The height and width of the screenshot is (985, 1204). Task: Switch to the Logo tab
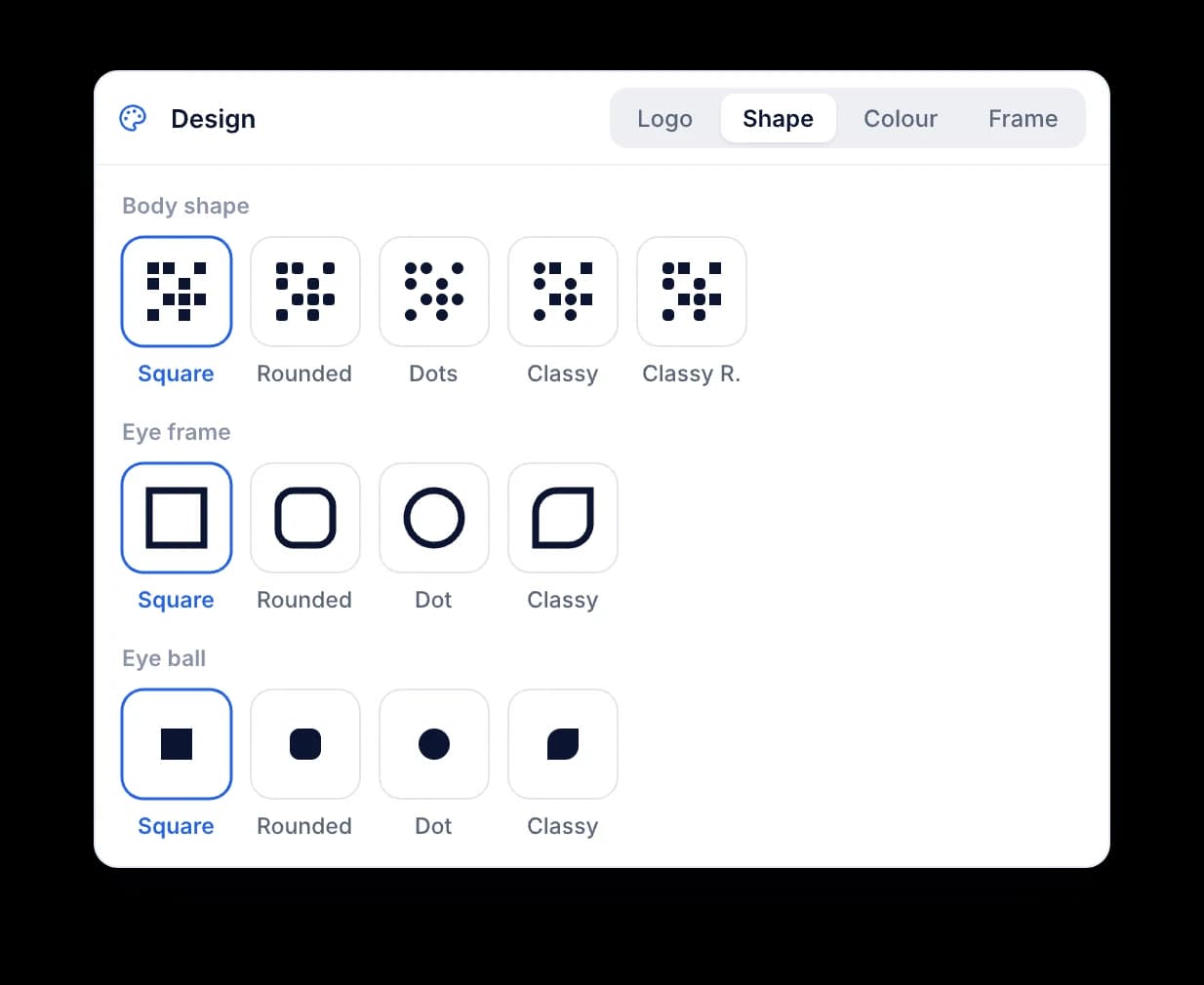point(664,118)
